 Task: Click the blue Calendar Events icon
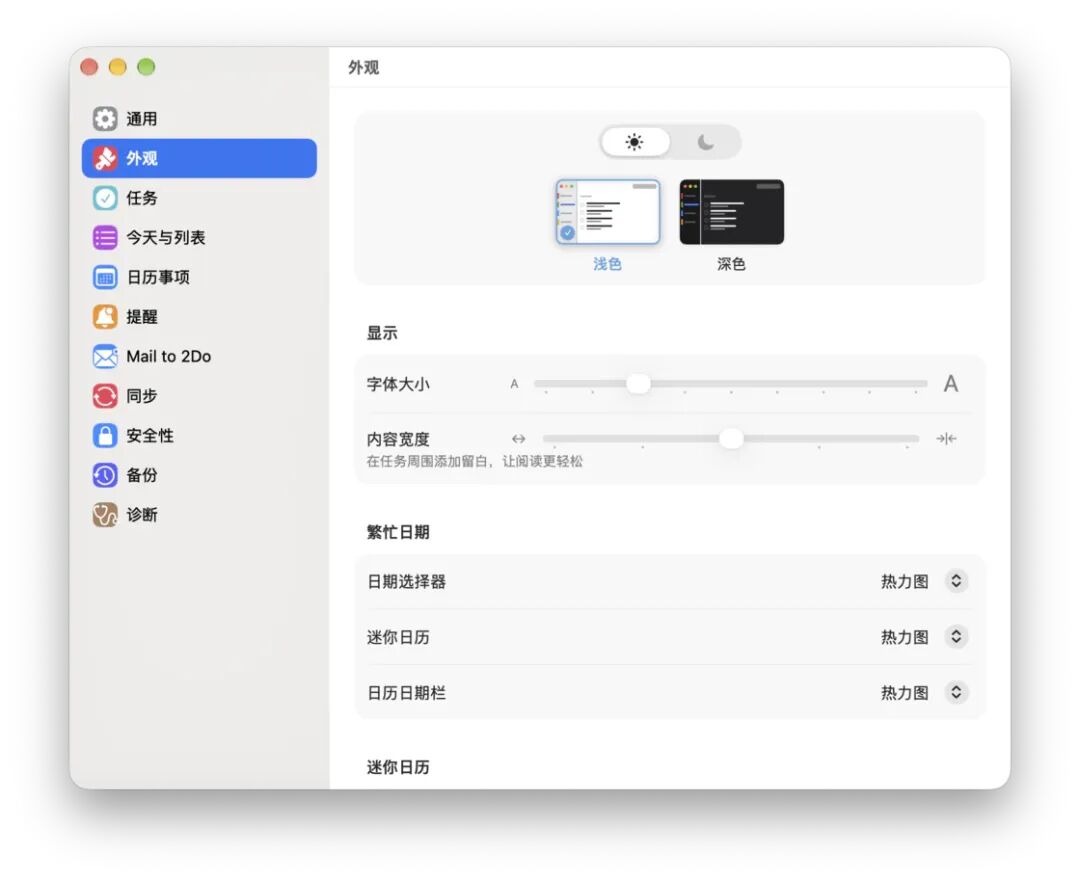click(105, 277)
